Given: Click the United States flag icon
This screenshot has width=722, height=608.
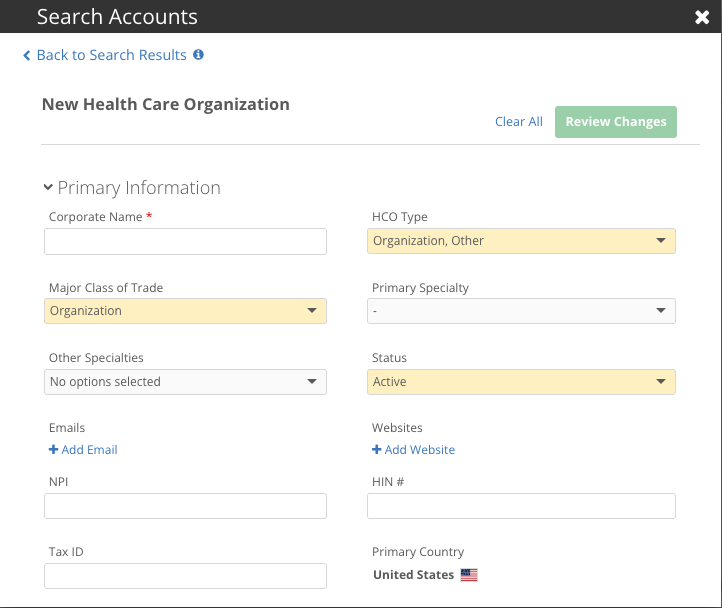Looking at the screenshot, I should 469,575.
